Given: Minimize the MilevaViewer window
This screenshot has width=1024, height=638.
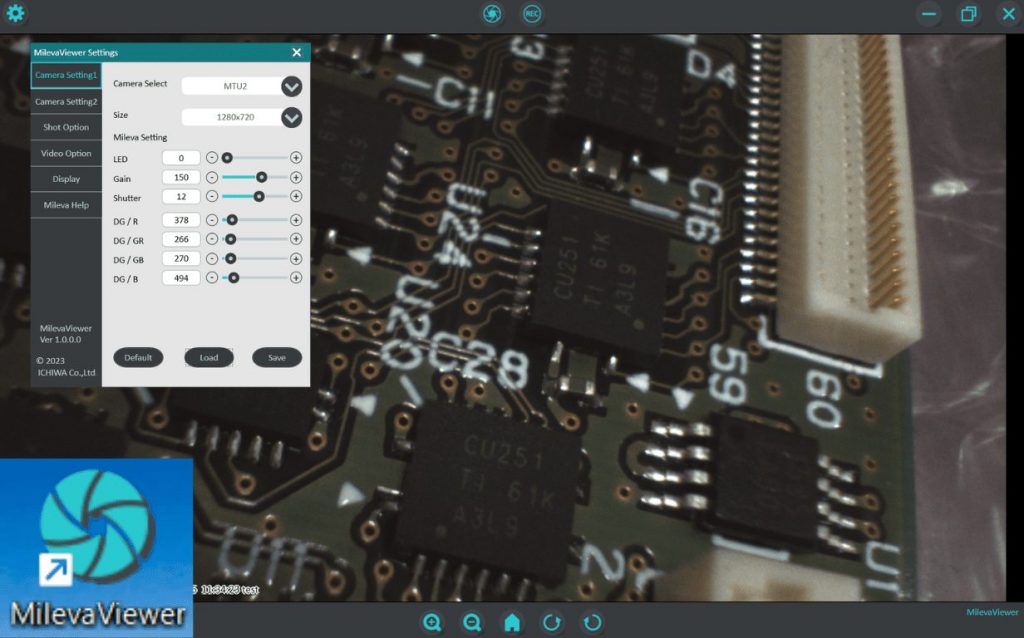Looking at the screenshot, I should (x=929, y=14).
